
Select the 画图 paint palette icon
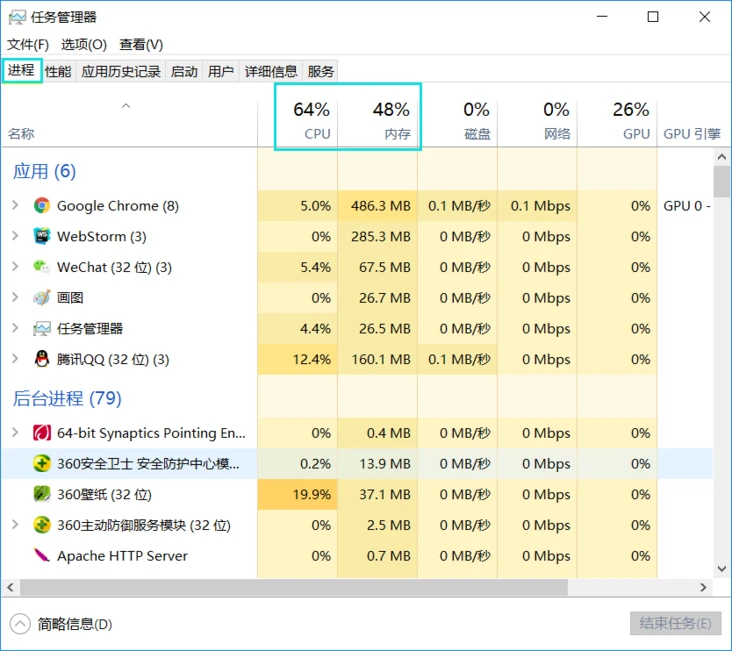(42, 297)
